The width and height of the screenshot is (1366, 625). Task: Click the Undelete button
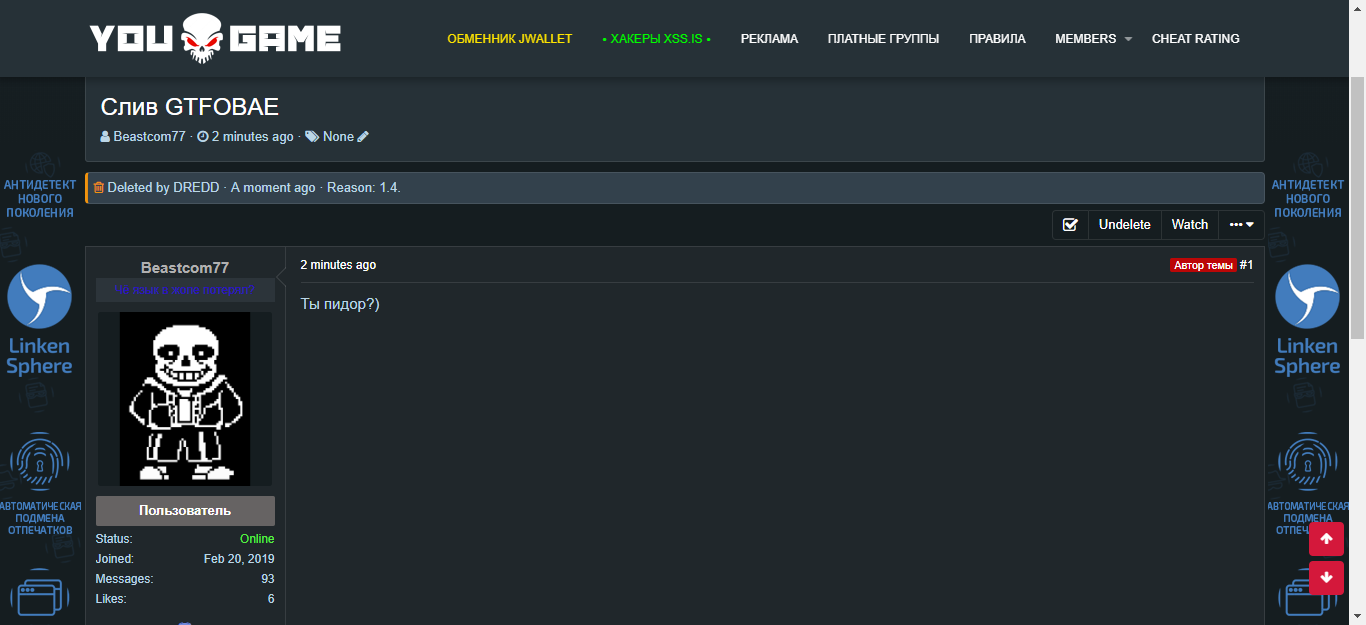click(1125, 225)
